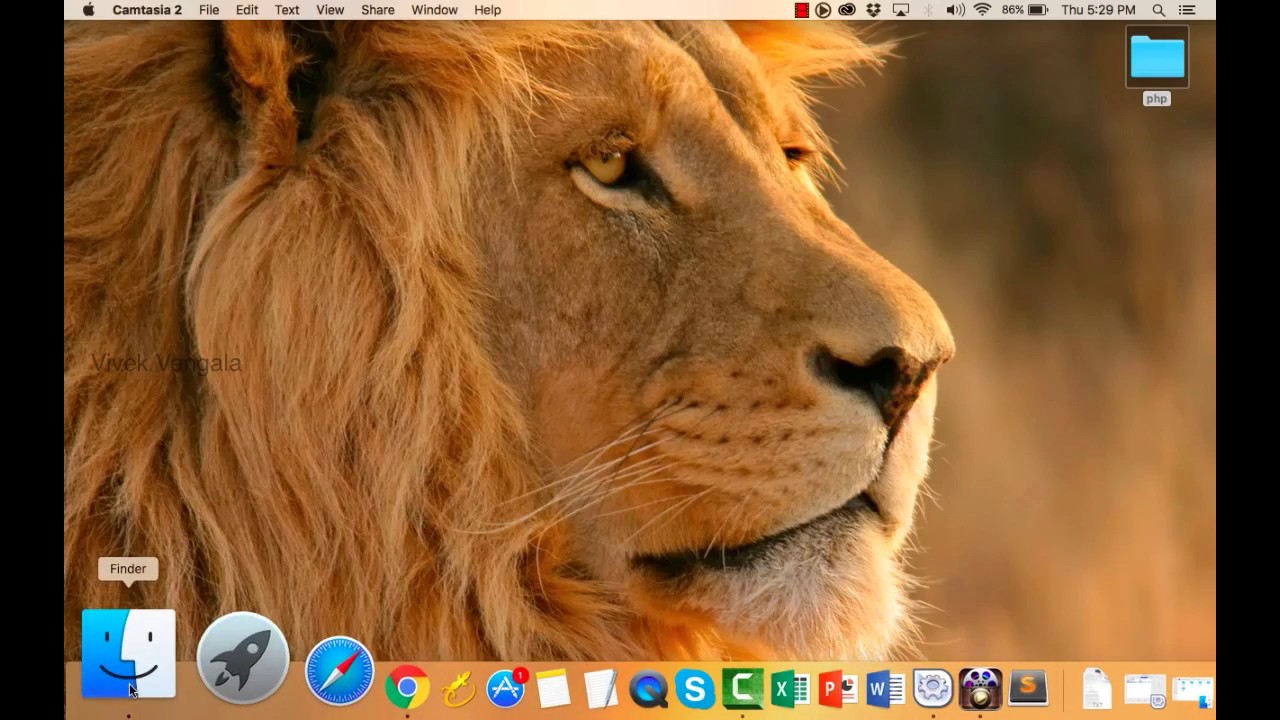Viewport: 1280px width, 720px height.
Task: Open the Window menu
Action: (435, 10)
